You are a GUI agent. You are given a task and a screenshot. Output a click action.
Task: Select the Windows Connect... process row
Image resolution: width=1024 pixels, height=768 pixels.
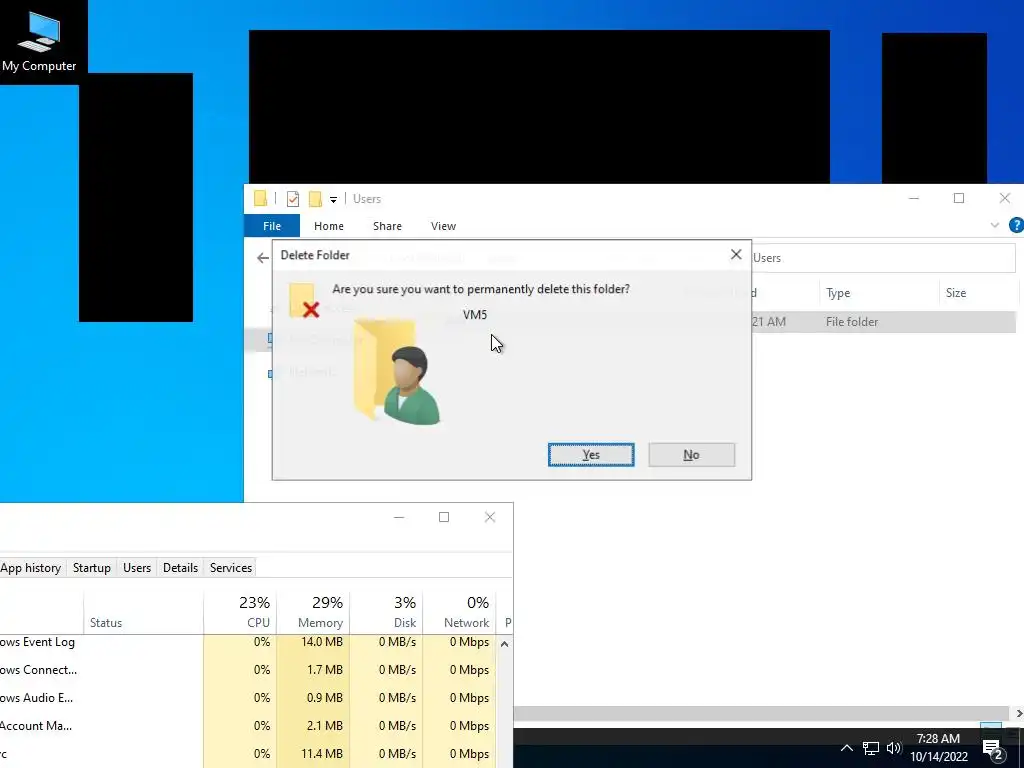[248, 670]
